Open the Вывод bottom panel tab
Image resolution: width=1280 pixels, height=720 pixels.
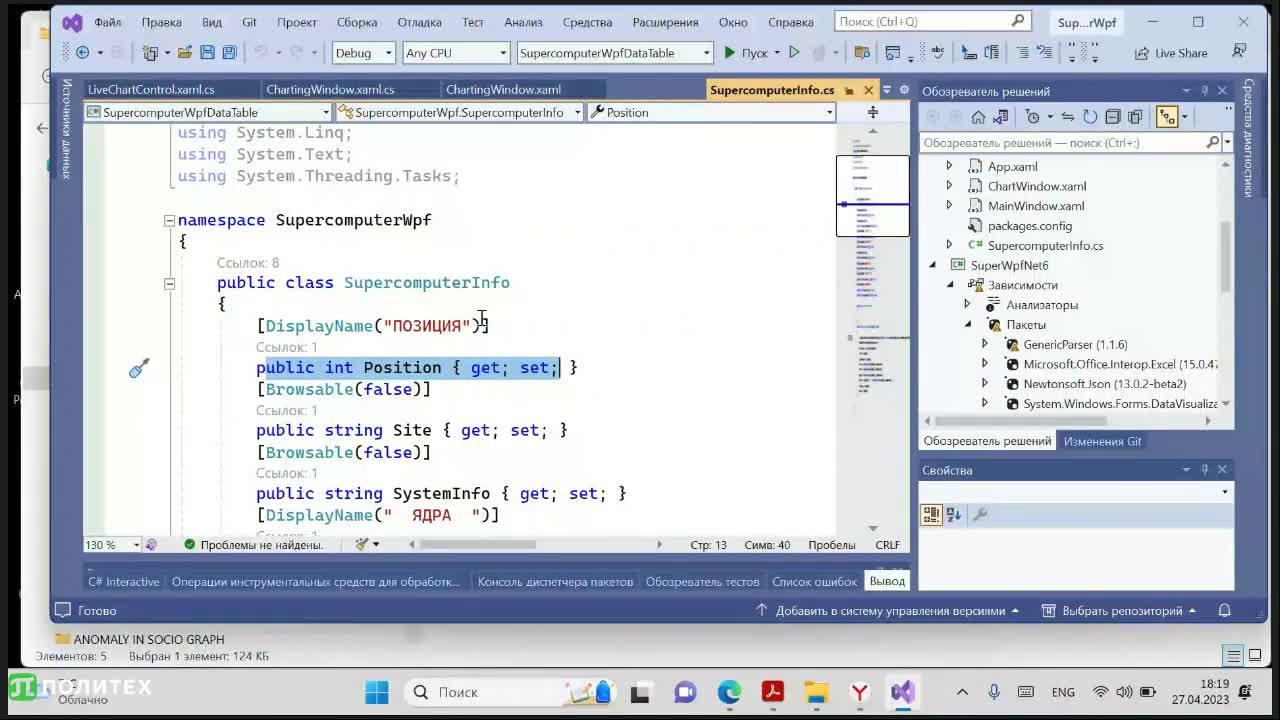[887, 581]
